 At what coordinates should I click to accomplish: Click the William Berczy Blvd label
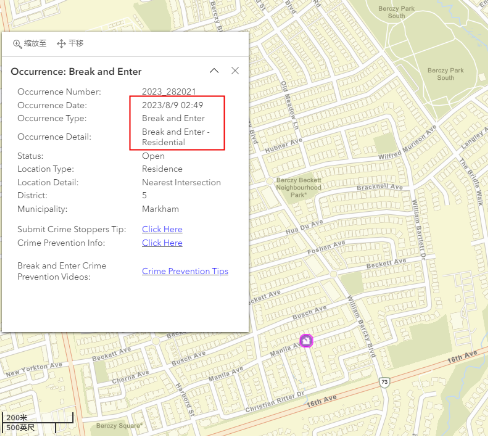click(x=361, y=327)
